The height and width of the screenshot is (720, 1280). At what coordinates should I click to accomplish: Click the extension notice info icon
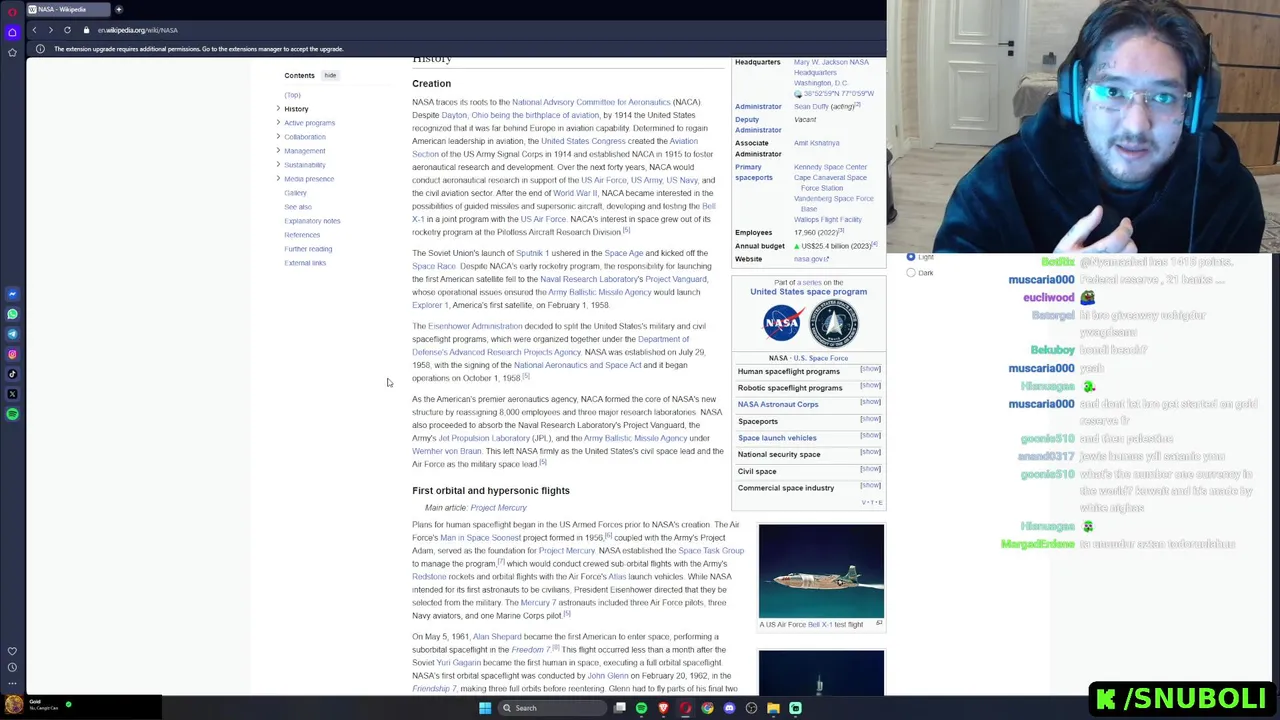[40, 49]
